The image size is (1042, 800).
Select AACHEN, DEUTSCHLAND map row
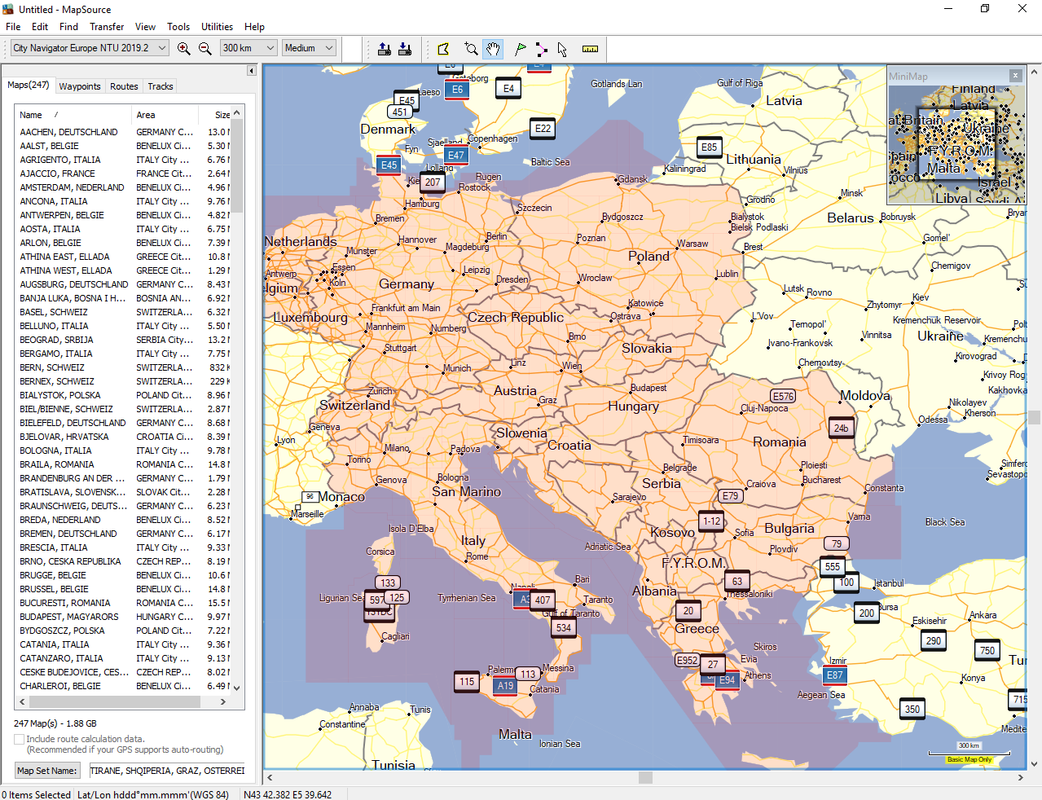click(123, 132)
